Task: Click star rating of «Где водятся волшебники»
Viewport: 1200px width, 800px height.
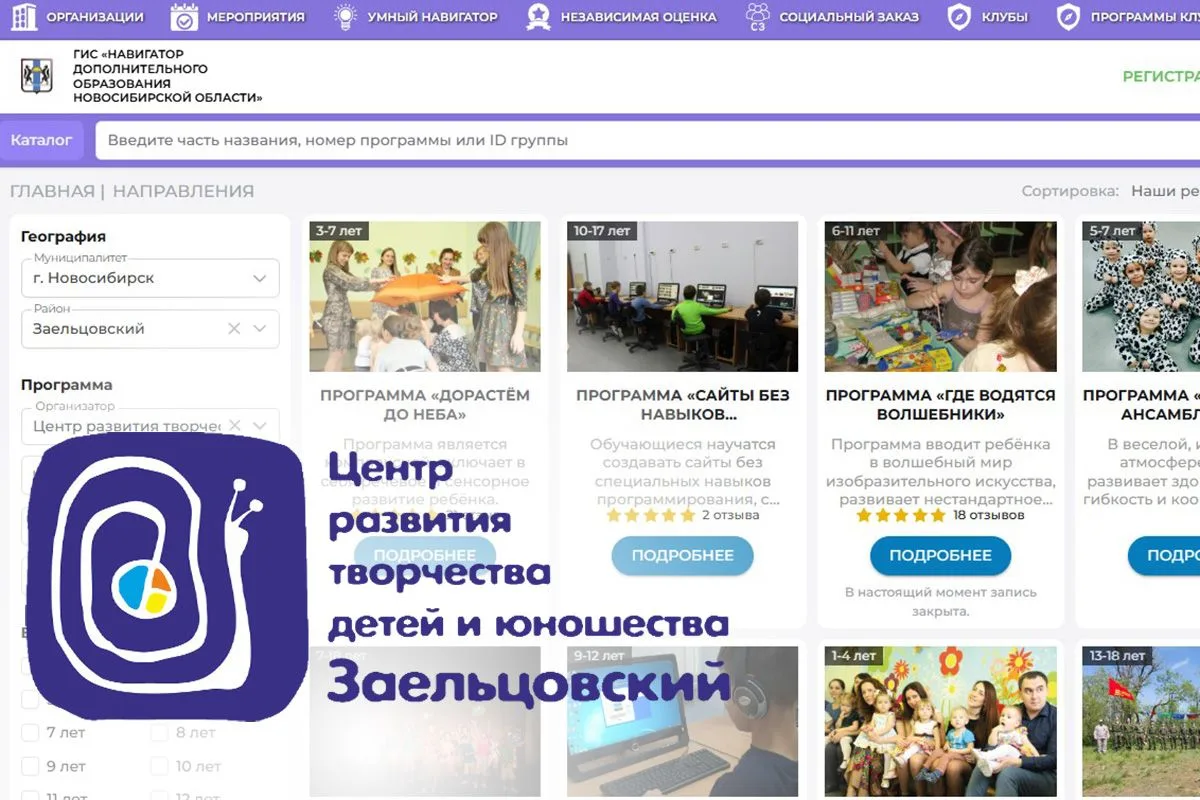Action: (900, 516)
